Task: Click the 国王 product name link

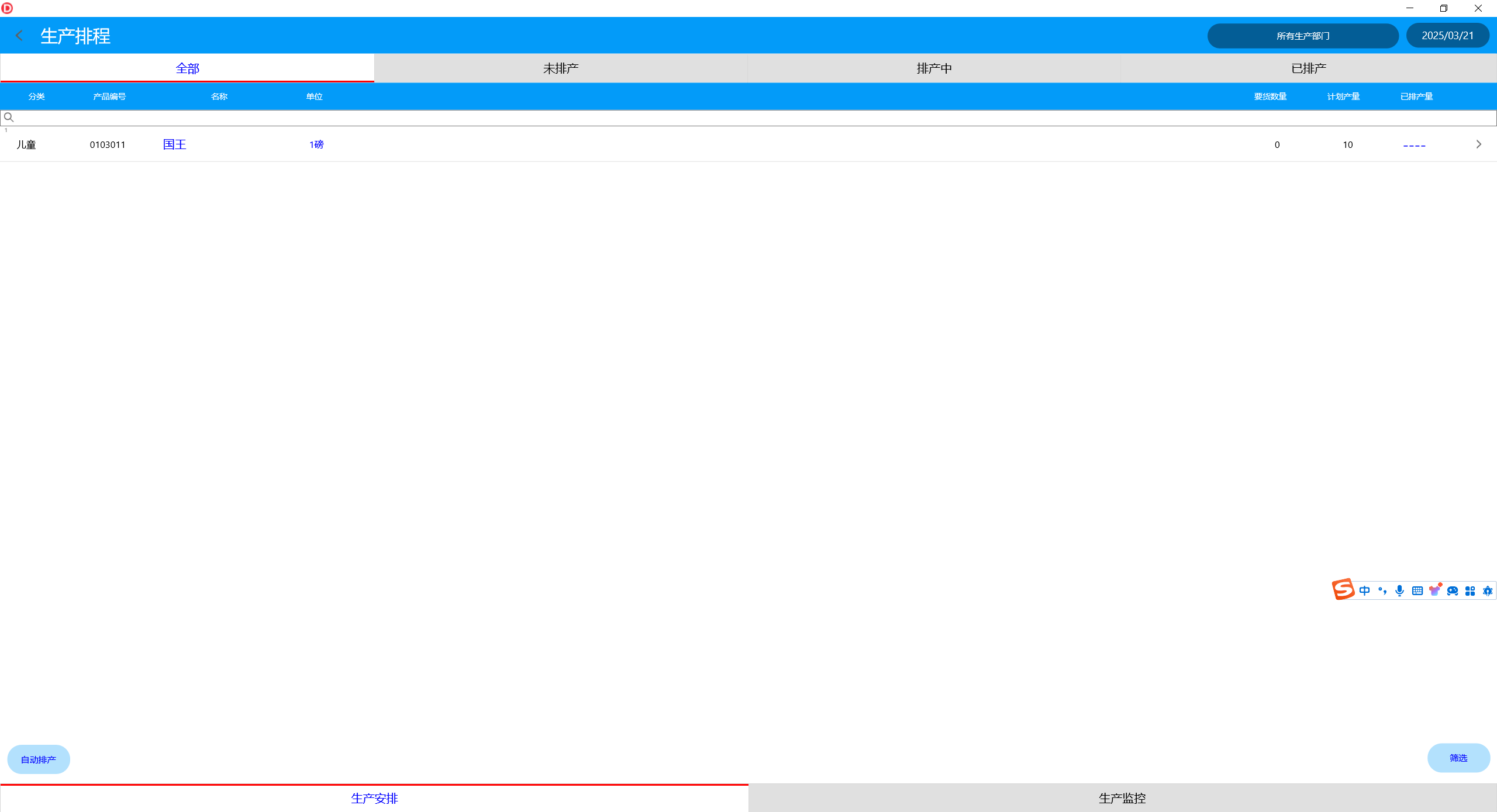Action: coord(174,144)
